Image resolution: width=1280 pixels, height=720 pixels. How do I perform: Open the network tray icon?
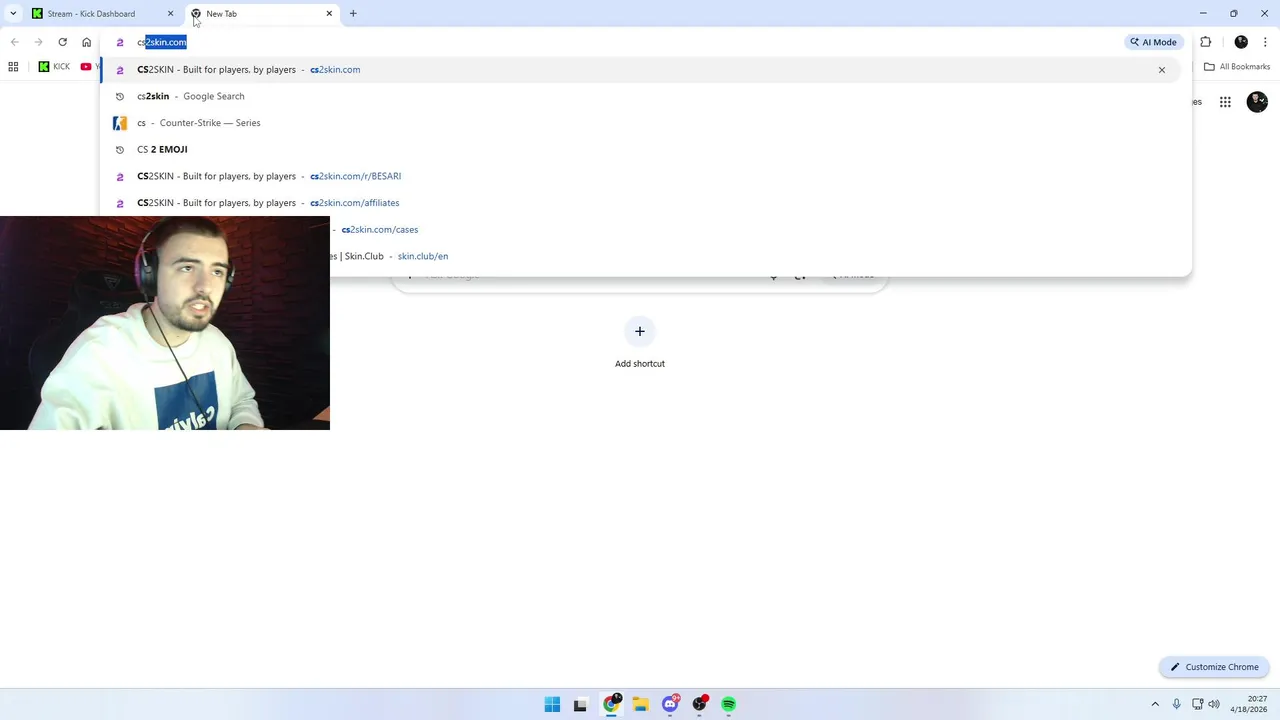point(1198,704)
